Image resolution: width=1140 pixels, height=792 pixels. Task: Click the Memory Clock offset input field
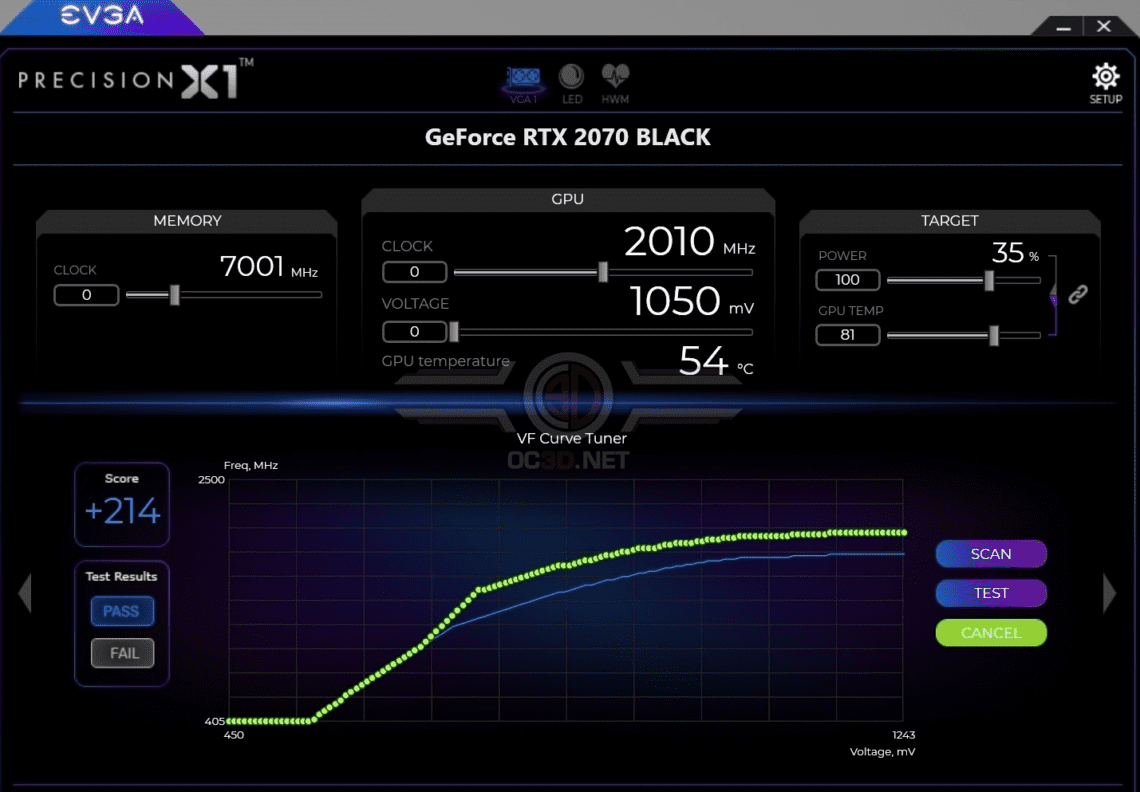point(86,295)
